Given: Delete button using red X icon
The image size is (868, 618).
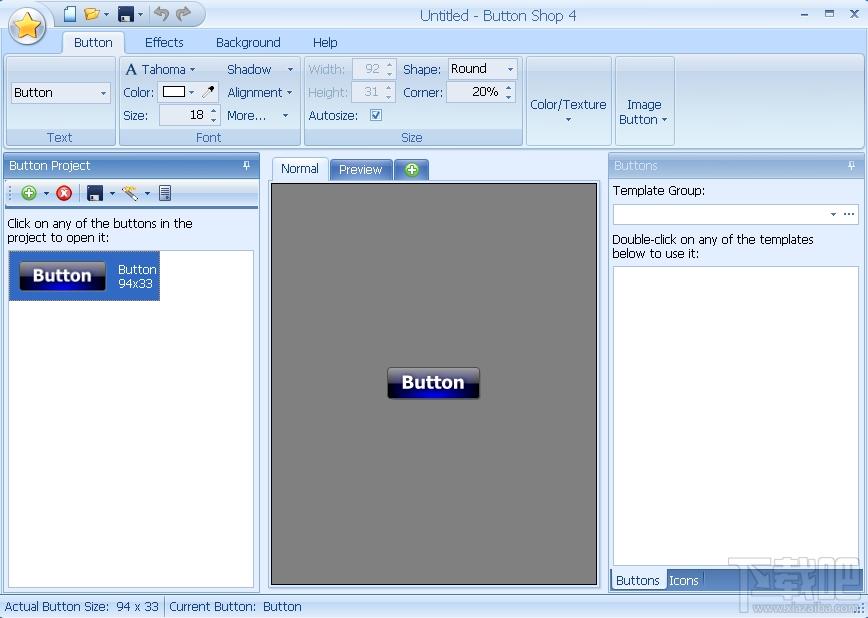Looking at the screenshot, I should pos(64,193).
